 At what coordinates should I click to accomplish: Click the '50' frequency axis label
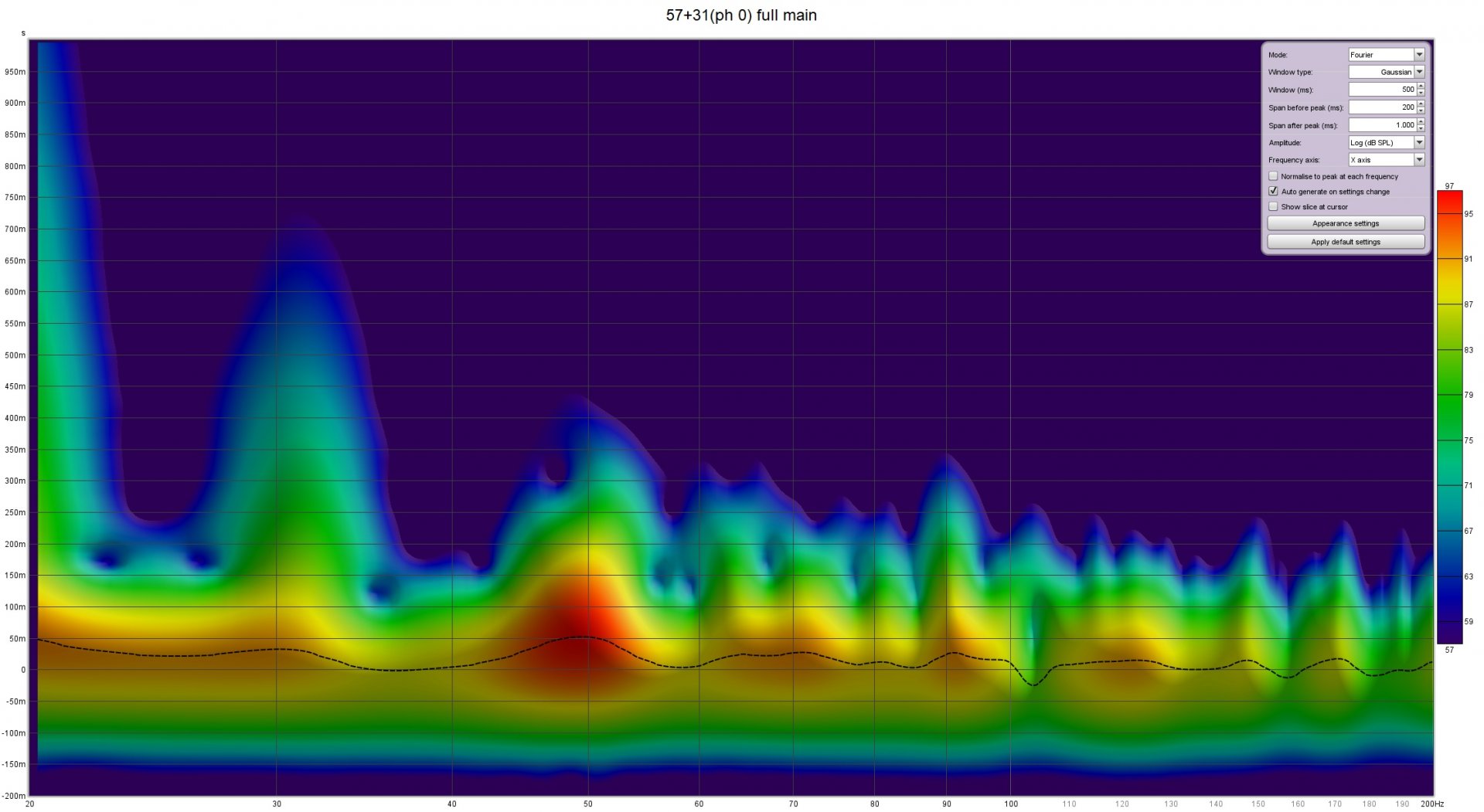[588, 804]
